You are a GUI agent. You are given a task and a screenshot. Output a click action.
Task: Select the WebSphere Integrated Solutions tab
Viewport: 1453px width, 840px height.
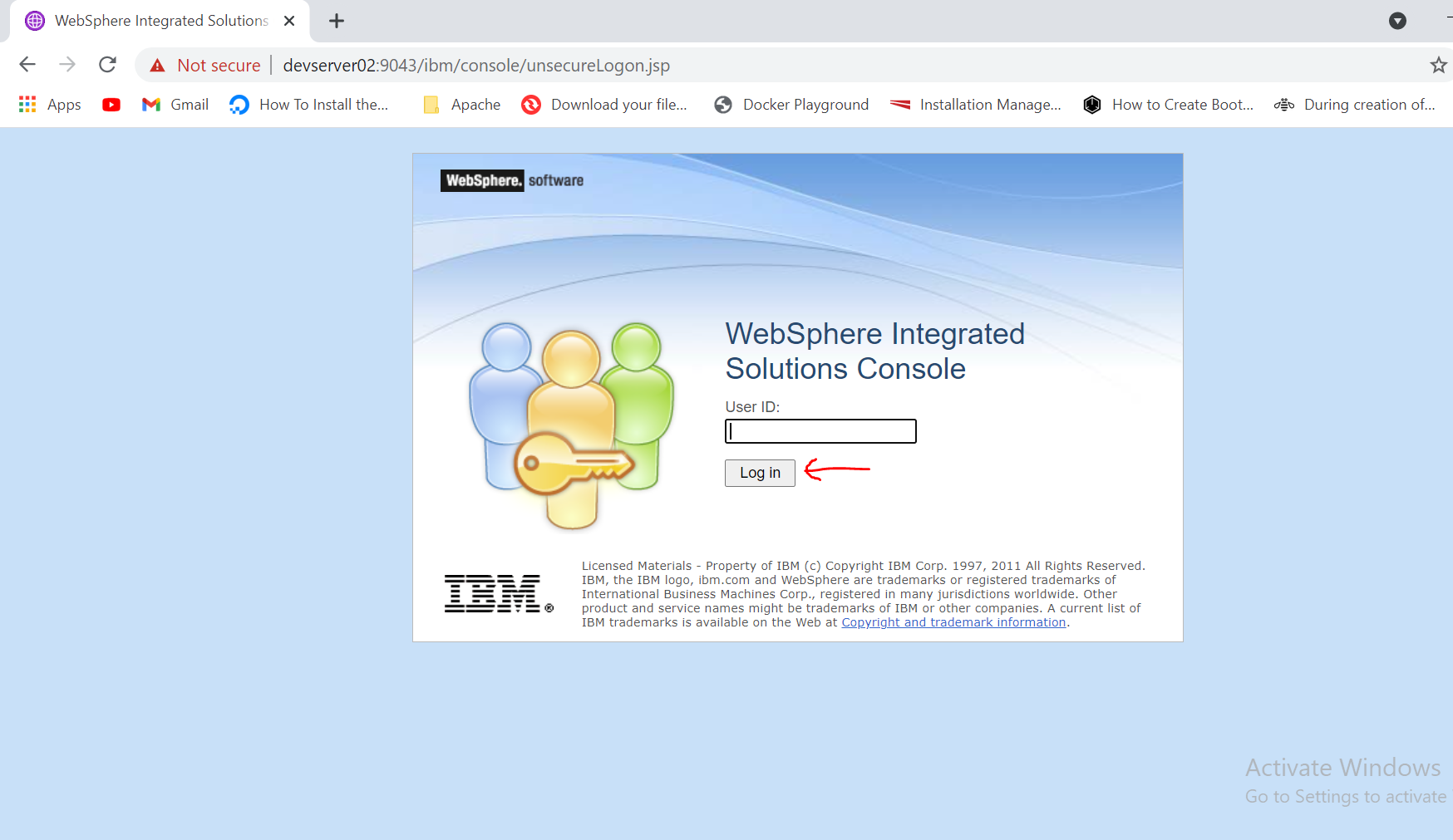[x=160, y=21]
